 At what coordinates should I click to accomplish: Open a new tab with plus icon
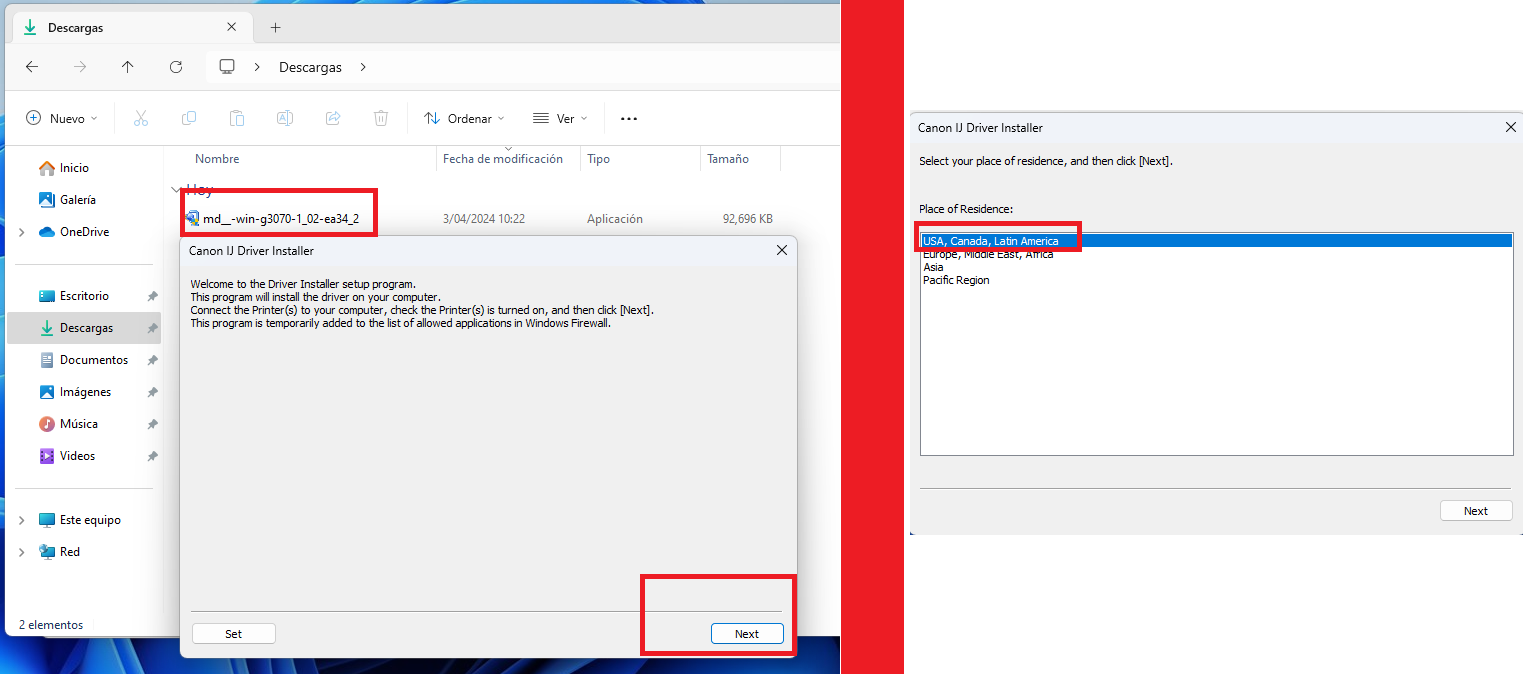pyautogui.click(x=276, y=27)
